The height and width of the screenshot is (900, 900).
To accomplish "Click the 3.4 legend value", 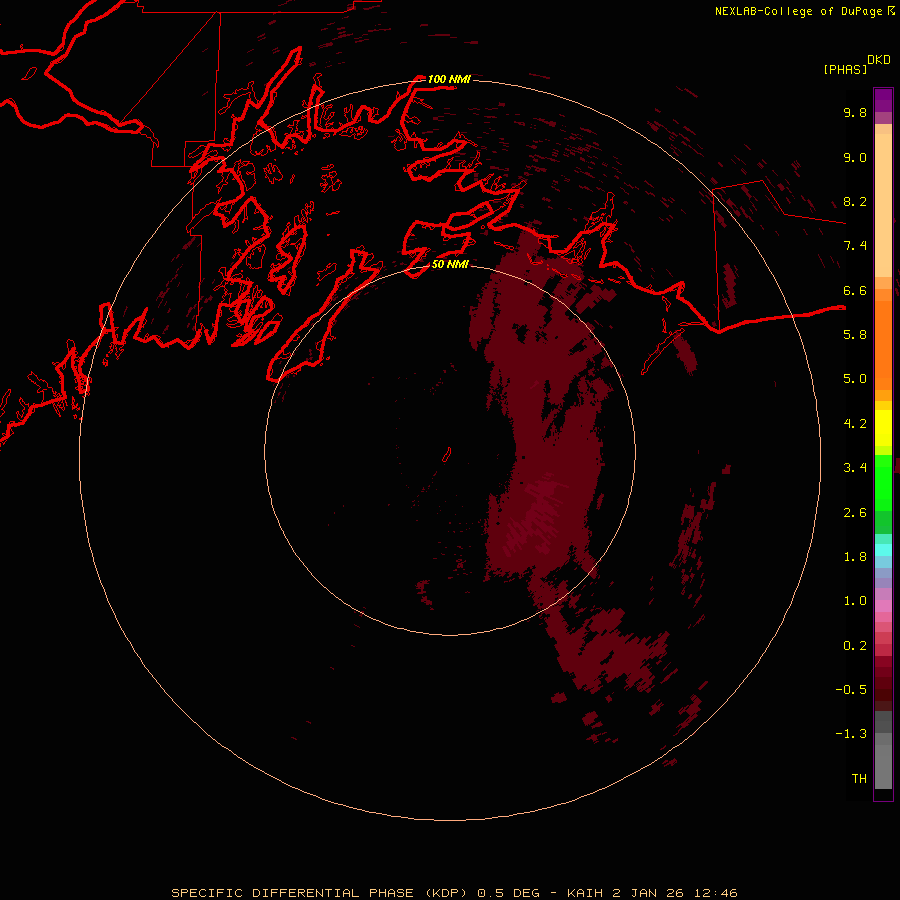I will tap(855, 468).
